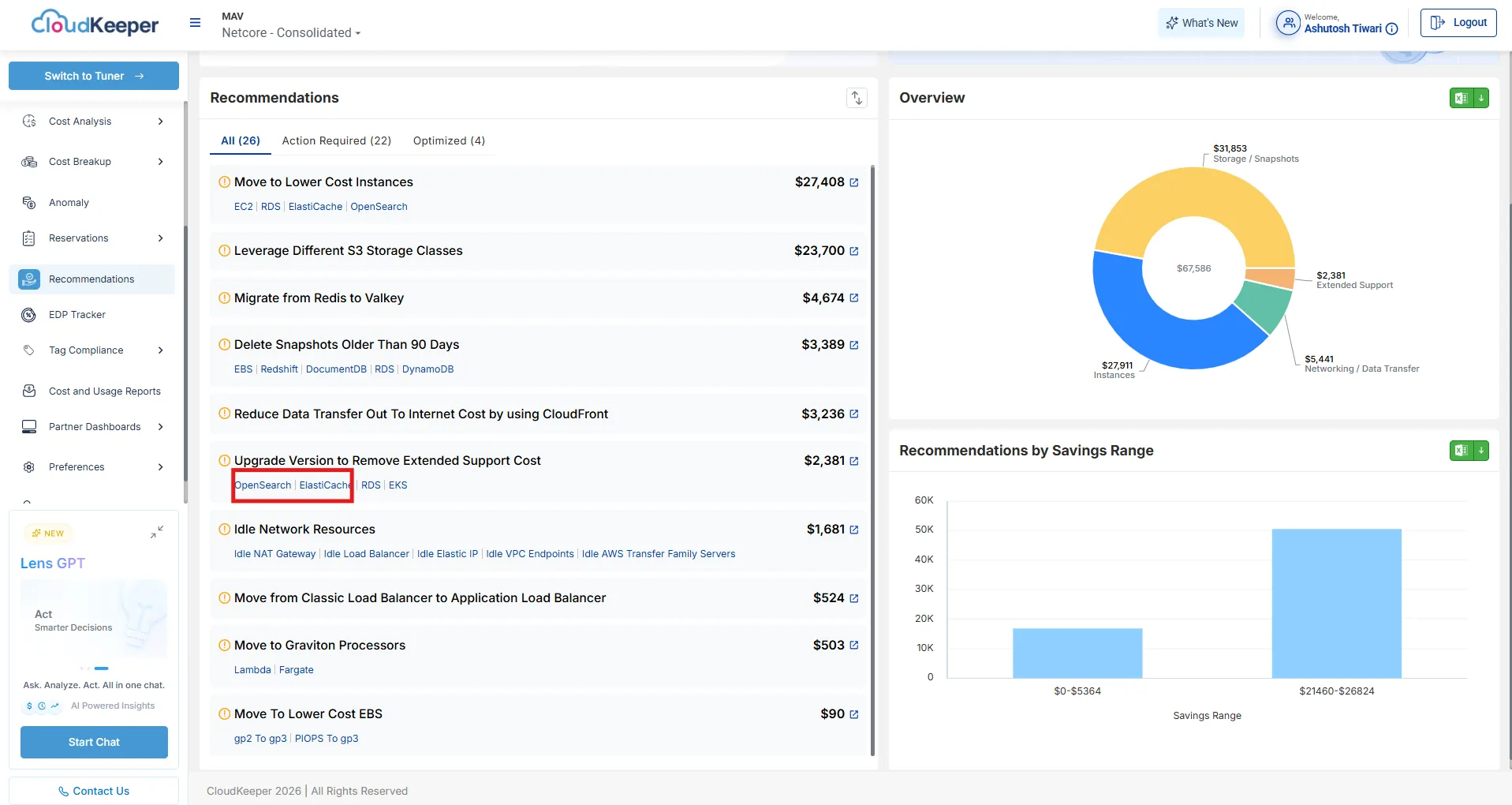Expand the Preferences menu chevron
Viewport: 1512px width, 805px height.
(161, 467)
